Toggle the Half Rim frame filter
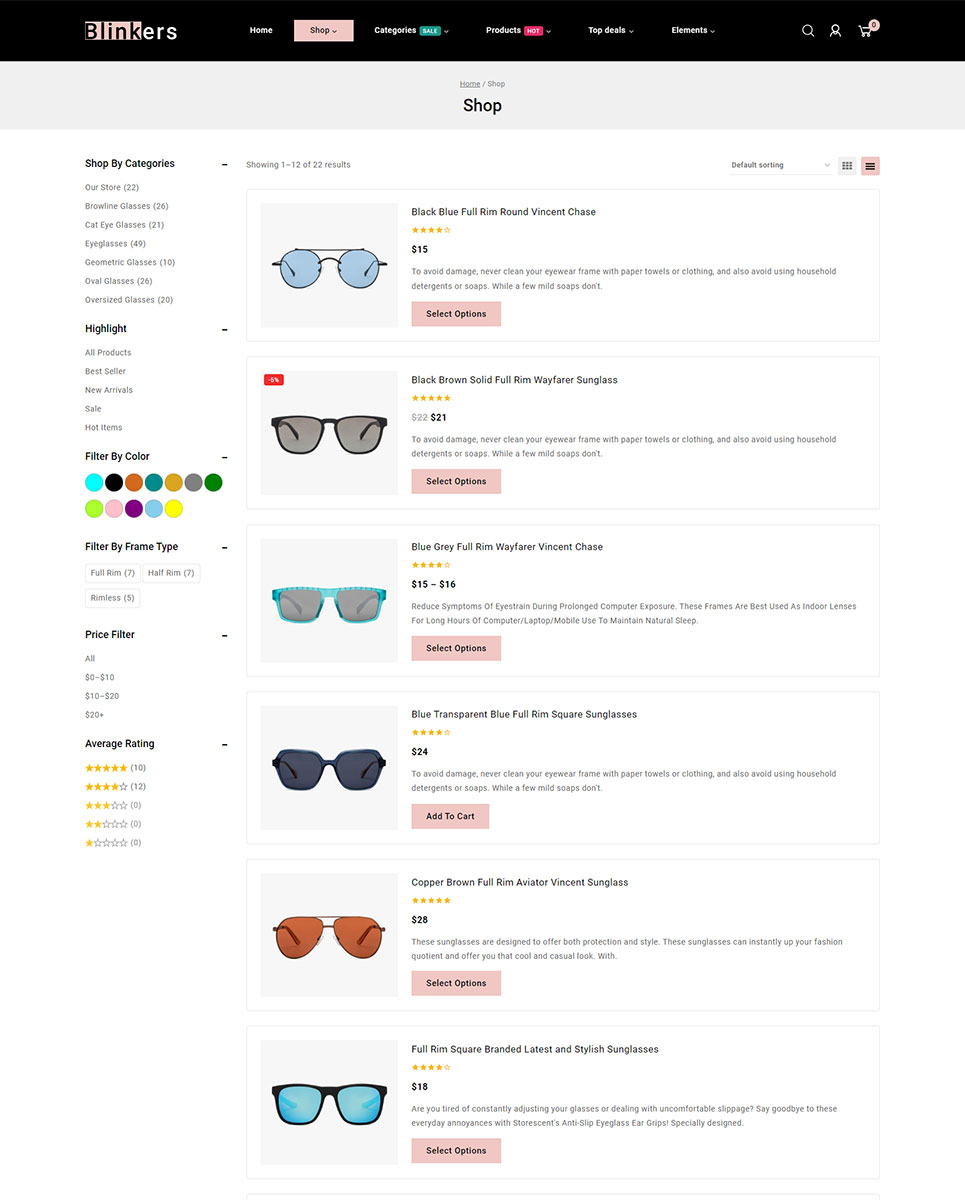Viewport: 965px width, 1200px height. (x=171, y=573)
